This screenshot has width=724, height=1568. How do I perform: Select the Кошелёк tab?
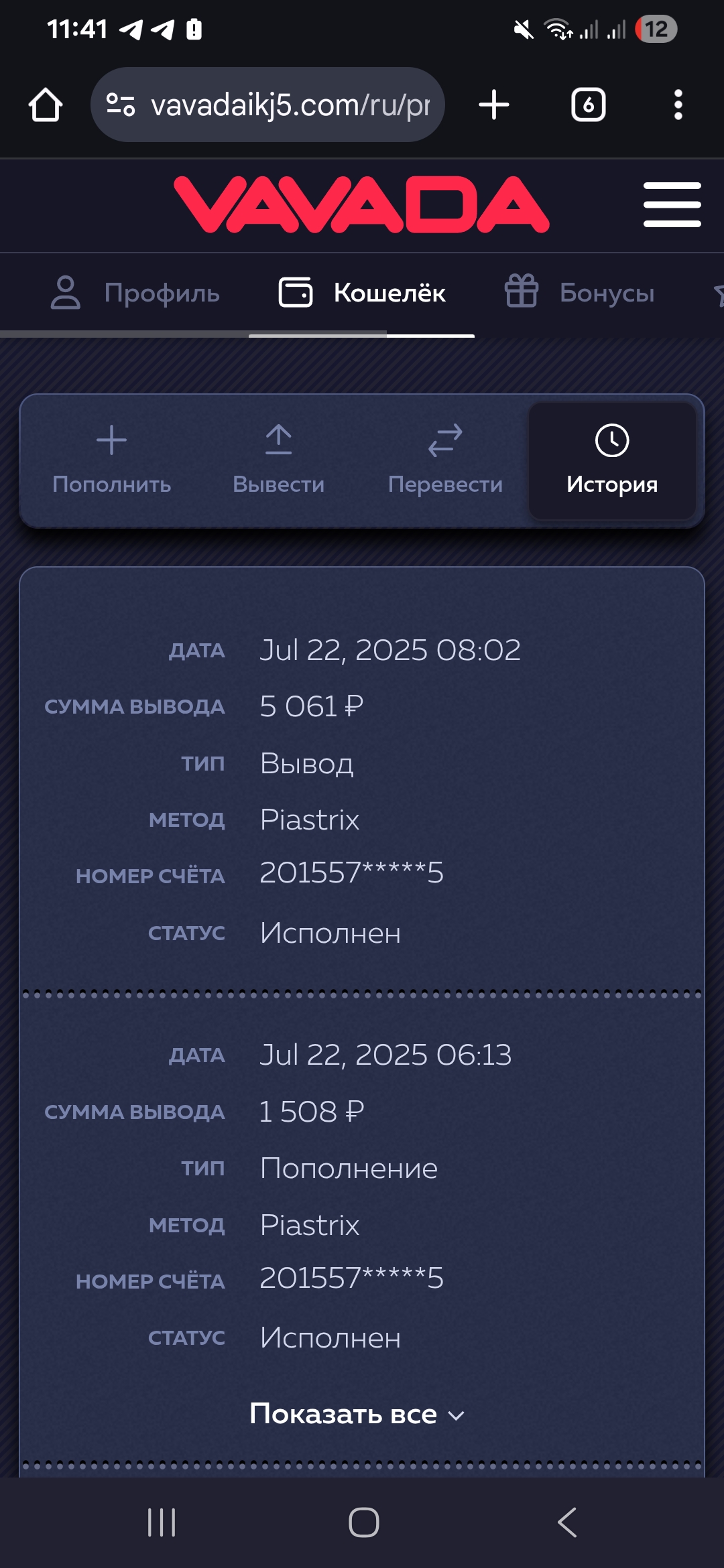click(x=362, y=293)
